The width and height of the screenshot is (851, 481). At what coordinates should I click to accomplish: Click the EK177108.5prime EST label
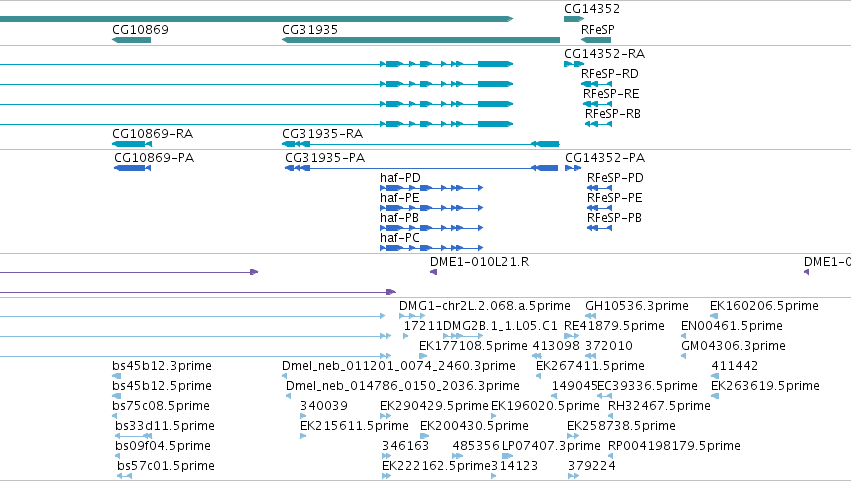tap(473, 346)
